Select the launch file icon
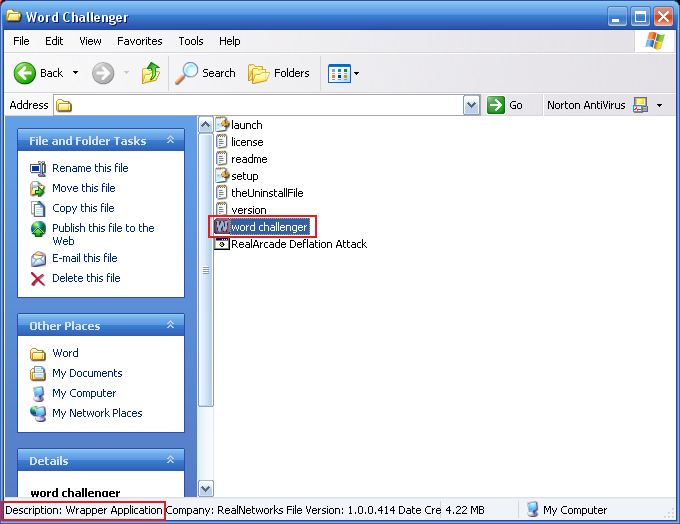Screen dimensions: 680x524 point(222,124)
